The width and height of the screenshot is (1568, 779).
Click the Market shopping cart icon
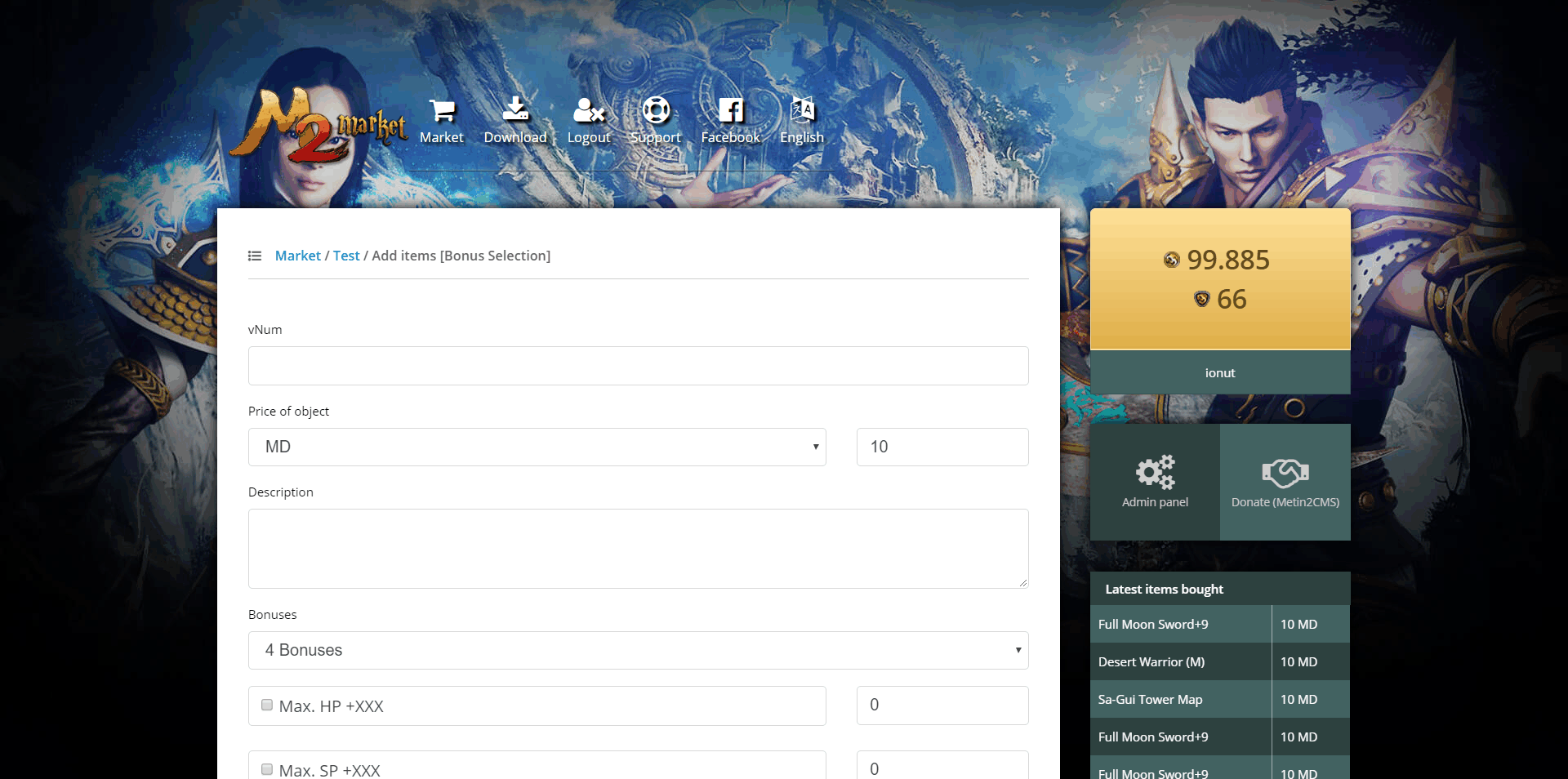442,110
